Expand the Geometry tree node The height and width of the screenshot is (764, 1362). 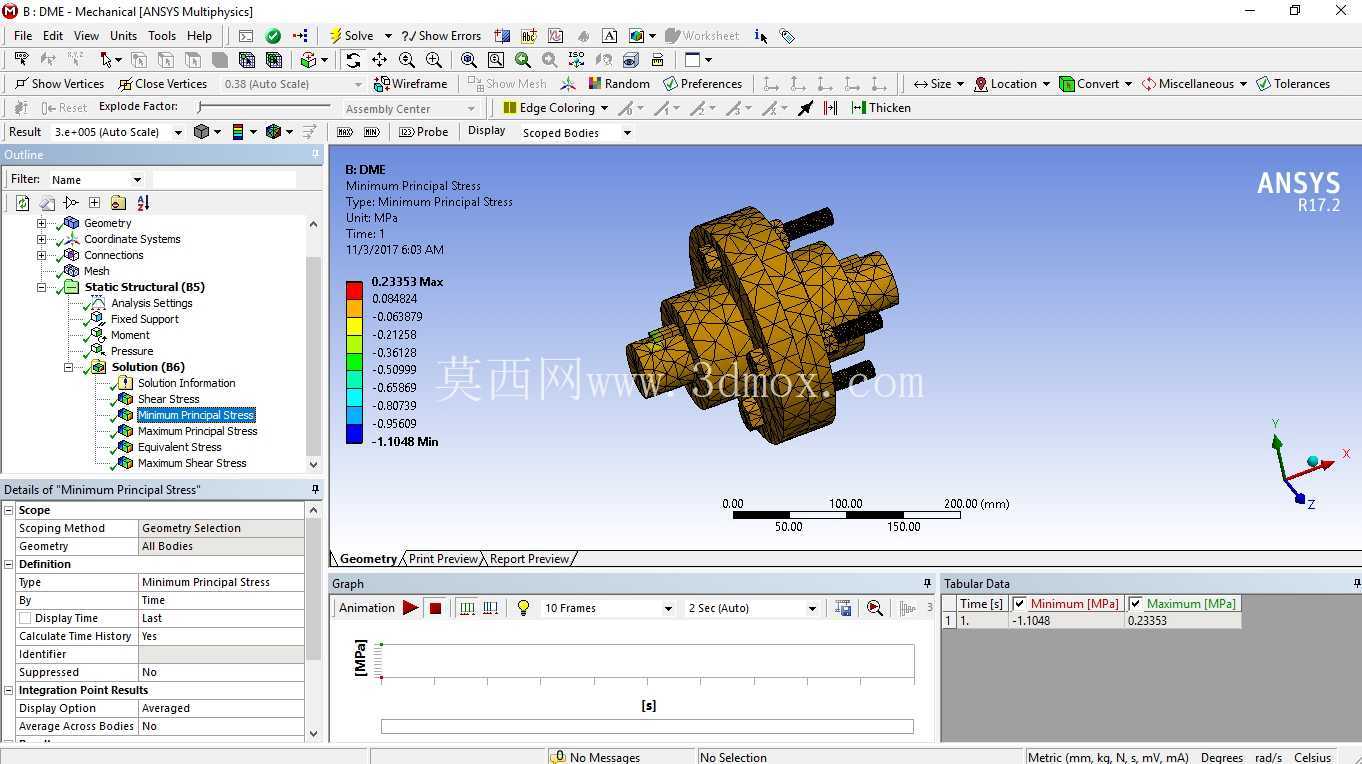pyautogui.click(x=41, y=223)
